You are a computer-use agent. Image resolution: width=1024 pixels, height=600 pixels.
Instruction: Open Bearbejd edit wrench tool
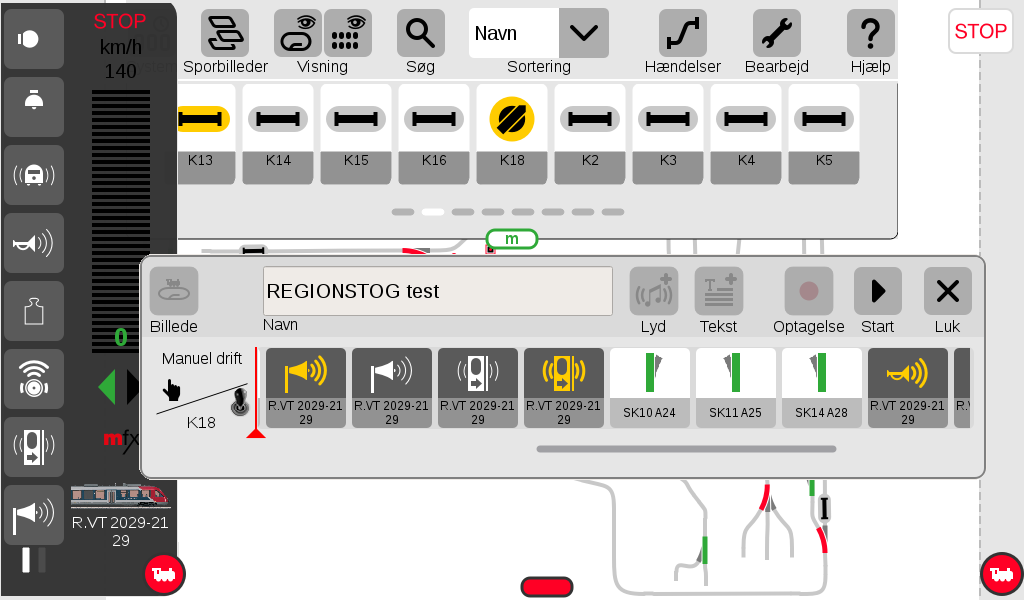point(776,33)
